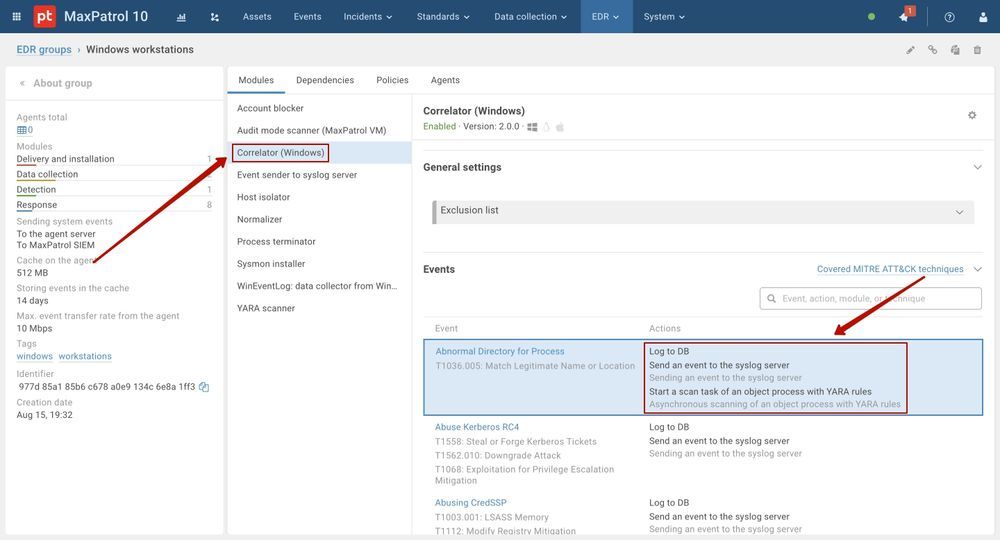Open the Events menu in top bar
Viewport: 1000px width, 540px height.
pyautogui.click(x=307, y=17)
